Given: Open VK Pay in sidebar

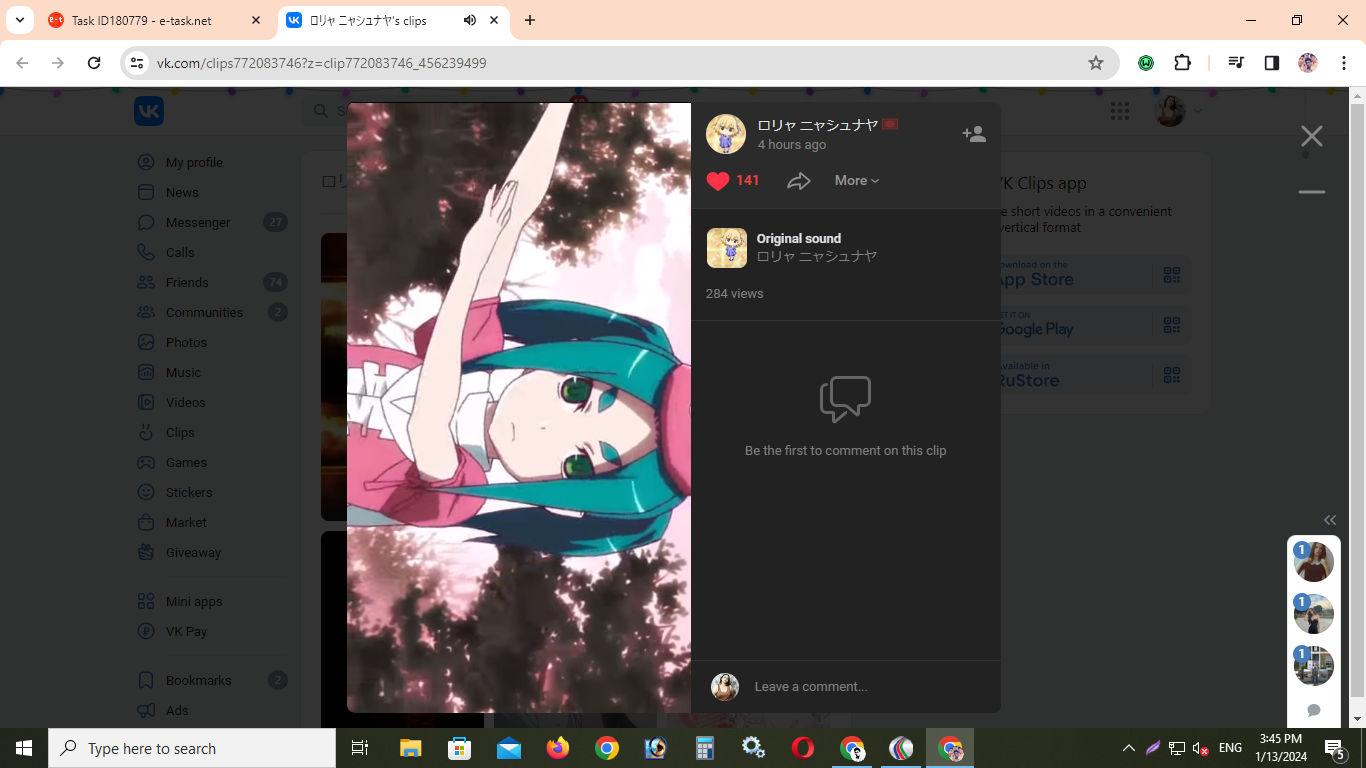Looking at the screenshot, I should 186,631.
